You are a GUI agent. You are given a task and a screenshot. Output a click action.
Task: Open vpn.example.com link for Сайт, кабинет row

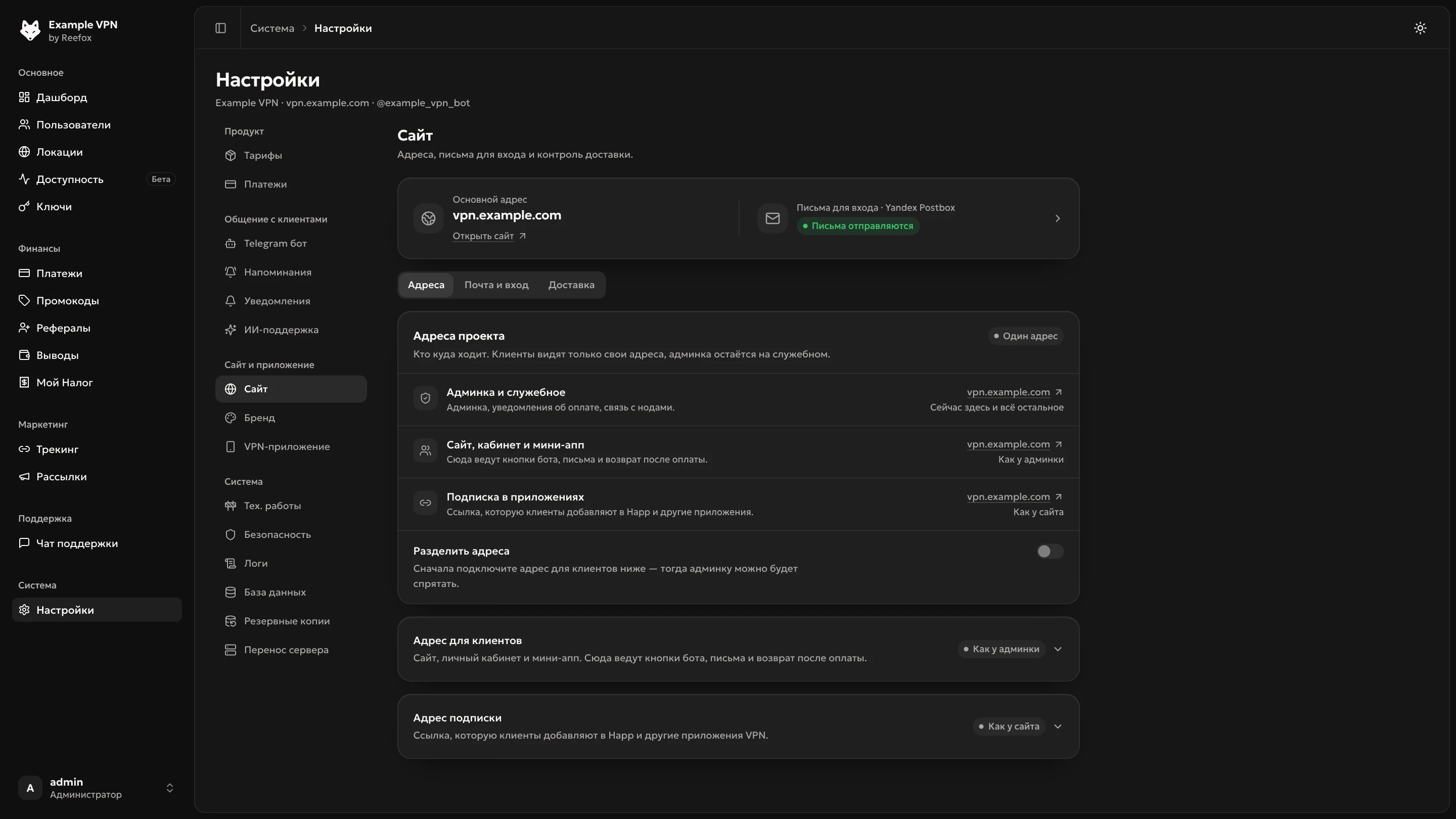click(1014, 444)
